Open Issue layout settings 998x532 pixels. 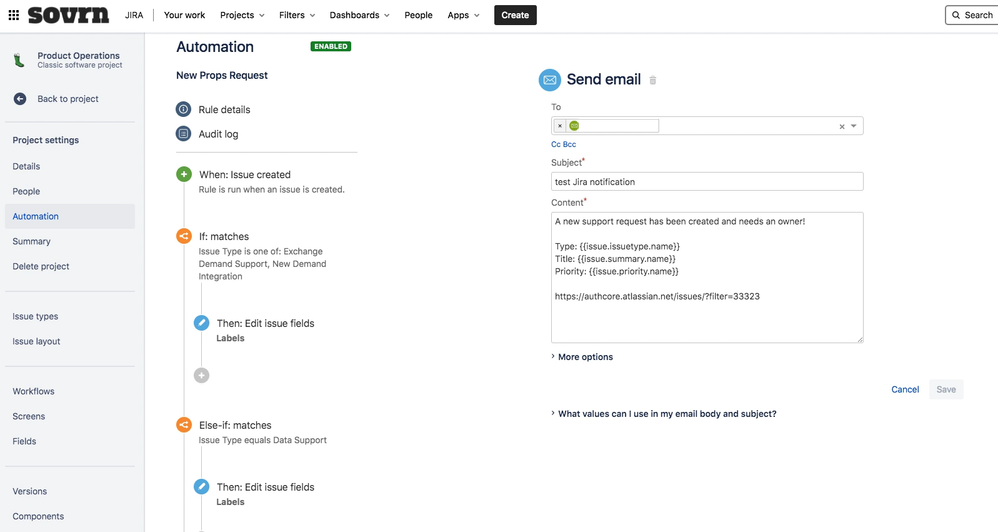pyautogui.click(x=36, y=341)
